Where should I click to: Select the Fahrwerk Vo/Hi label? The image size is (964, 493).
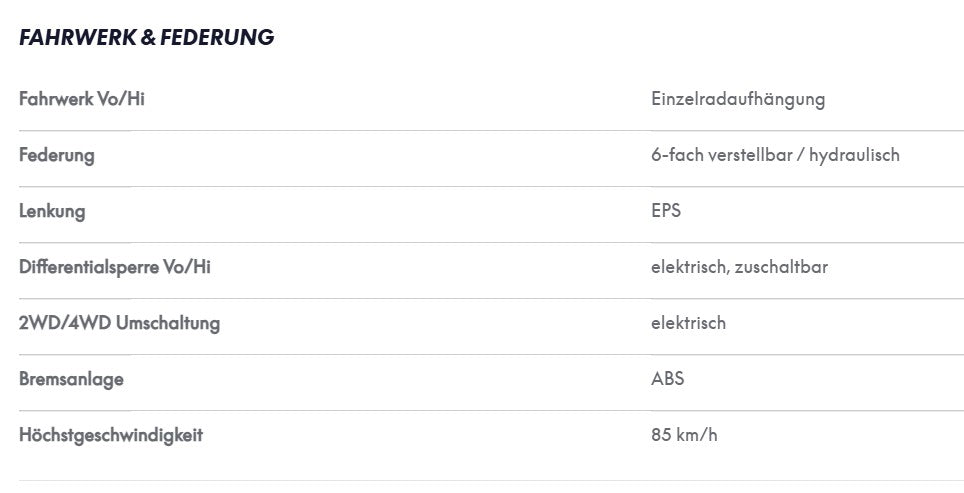click(x=82, y=99)
